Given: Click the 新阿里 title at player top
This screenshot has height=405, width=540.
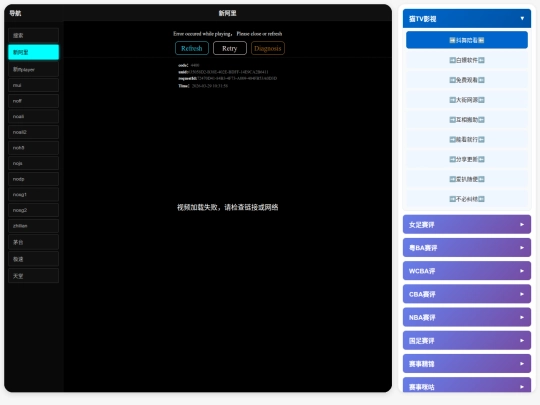Looking at the screenshot, I should (x=228, y=13).
